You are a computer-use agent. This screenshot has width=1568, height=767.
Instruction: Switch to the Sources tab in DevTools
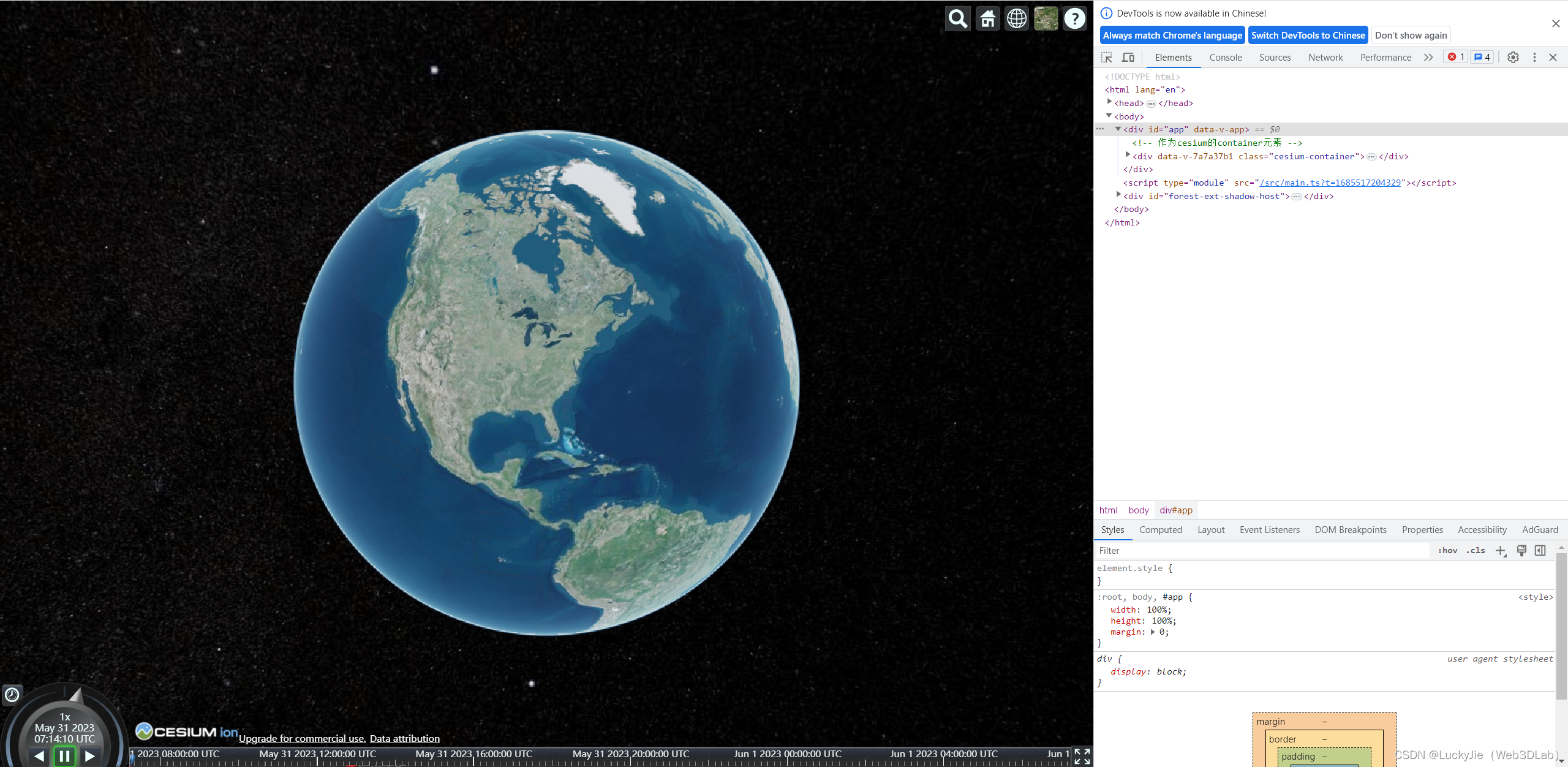click(1275, 57)
